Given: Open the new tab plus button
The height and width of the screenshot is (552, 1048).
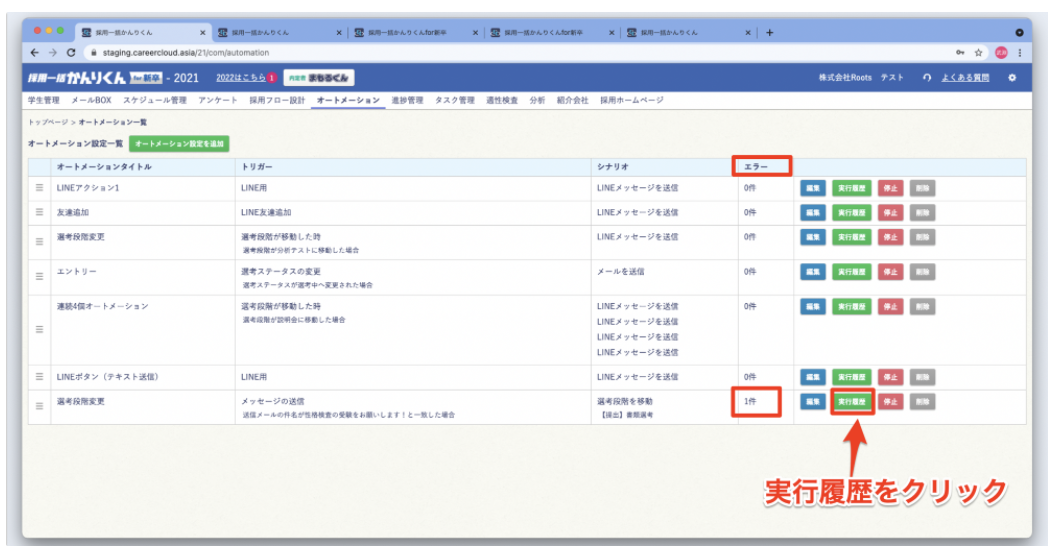Looking at the screenshot, I should pyautogui.click(x=770, y=32).
